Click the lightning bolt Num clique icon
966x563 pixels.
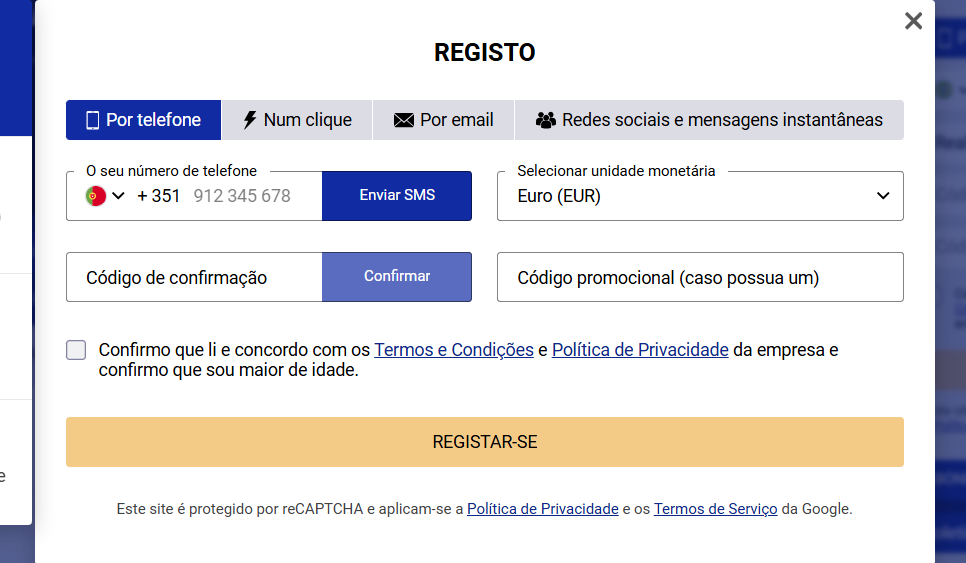[x=250, y=120]
